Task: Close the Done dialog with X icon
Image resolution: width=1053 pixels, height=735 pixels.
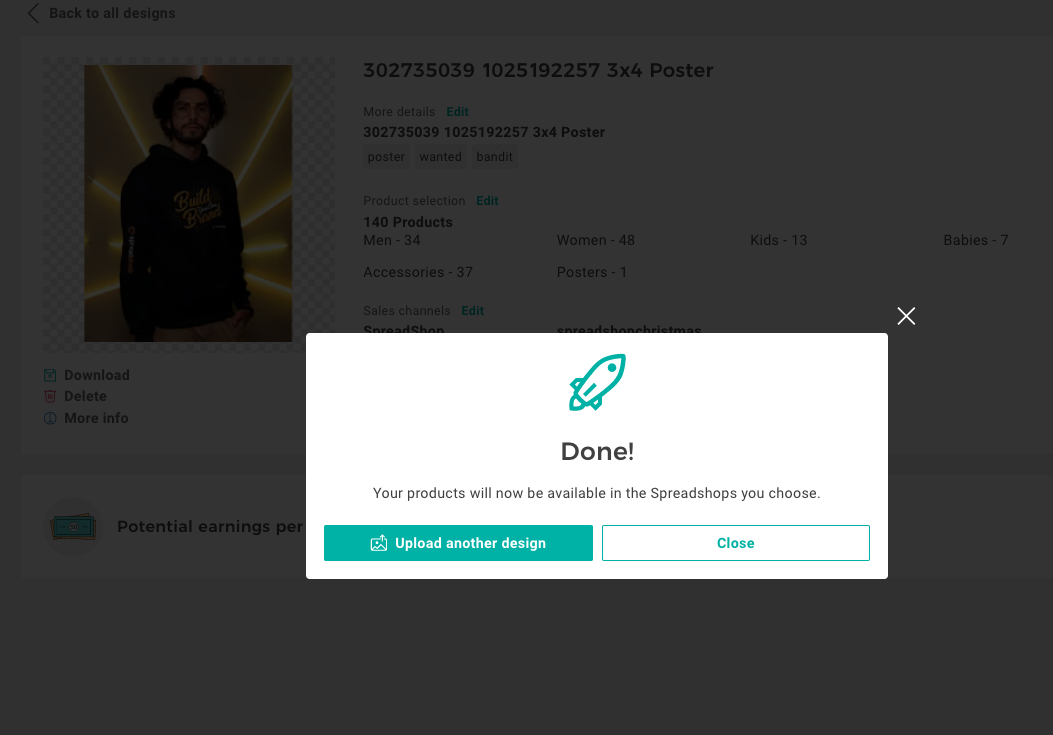Action: pyautogui.click(x=906, y=316)
